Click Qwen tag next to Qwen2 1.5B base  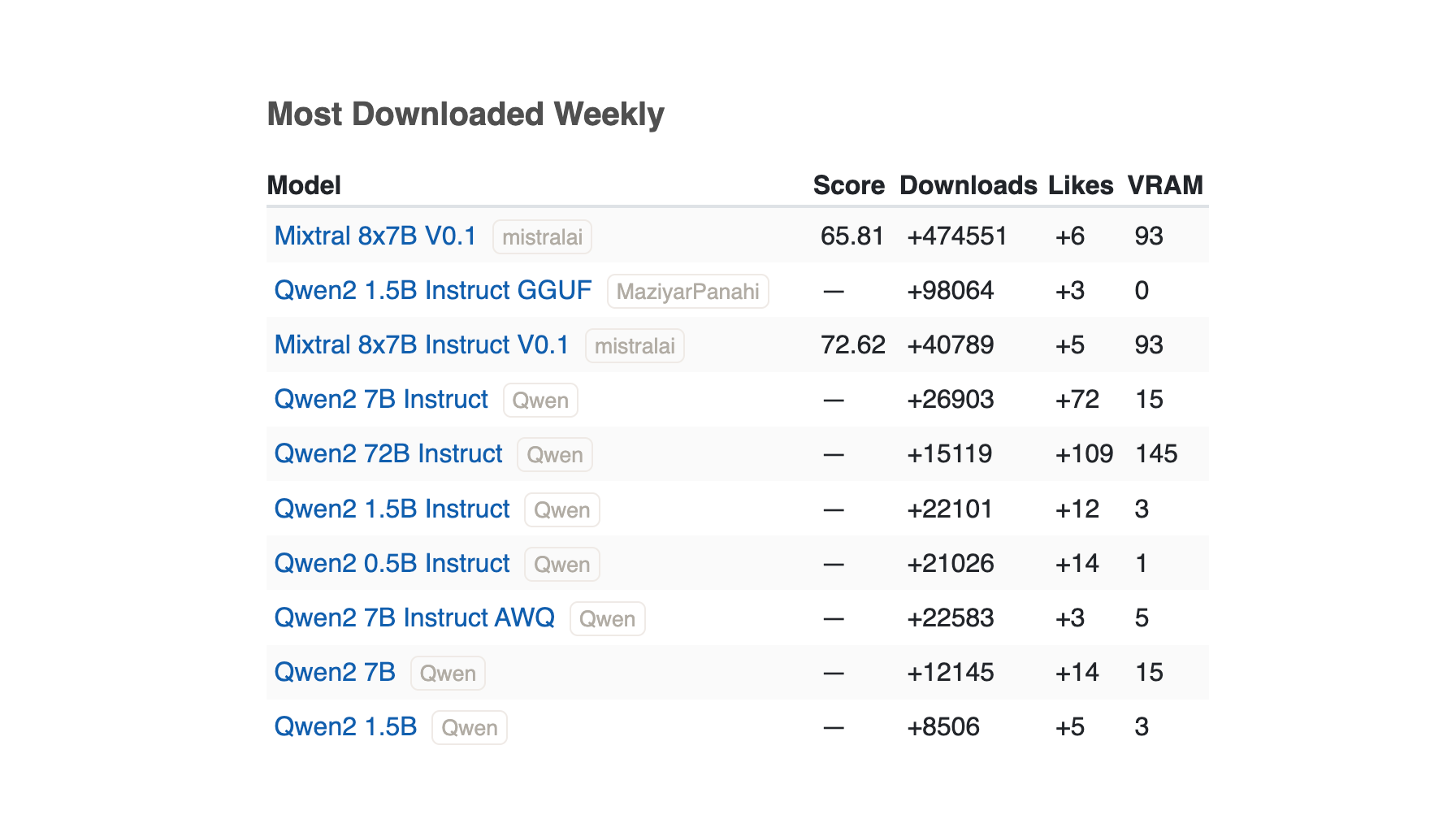click(470, 728)
